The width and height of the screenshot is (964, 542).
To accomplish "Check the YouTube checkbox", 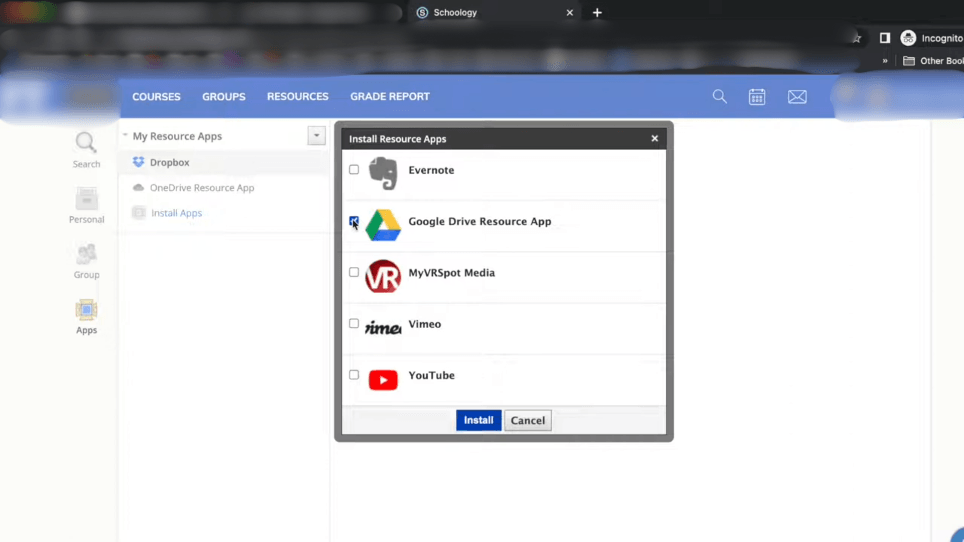I will pos(354,374).
